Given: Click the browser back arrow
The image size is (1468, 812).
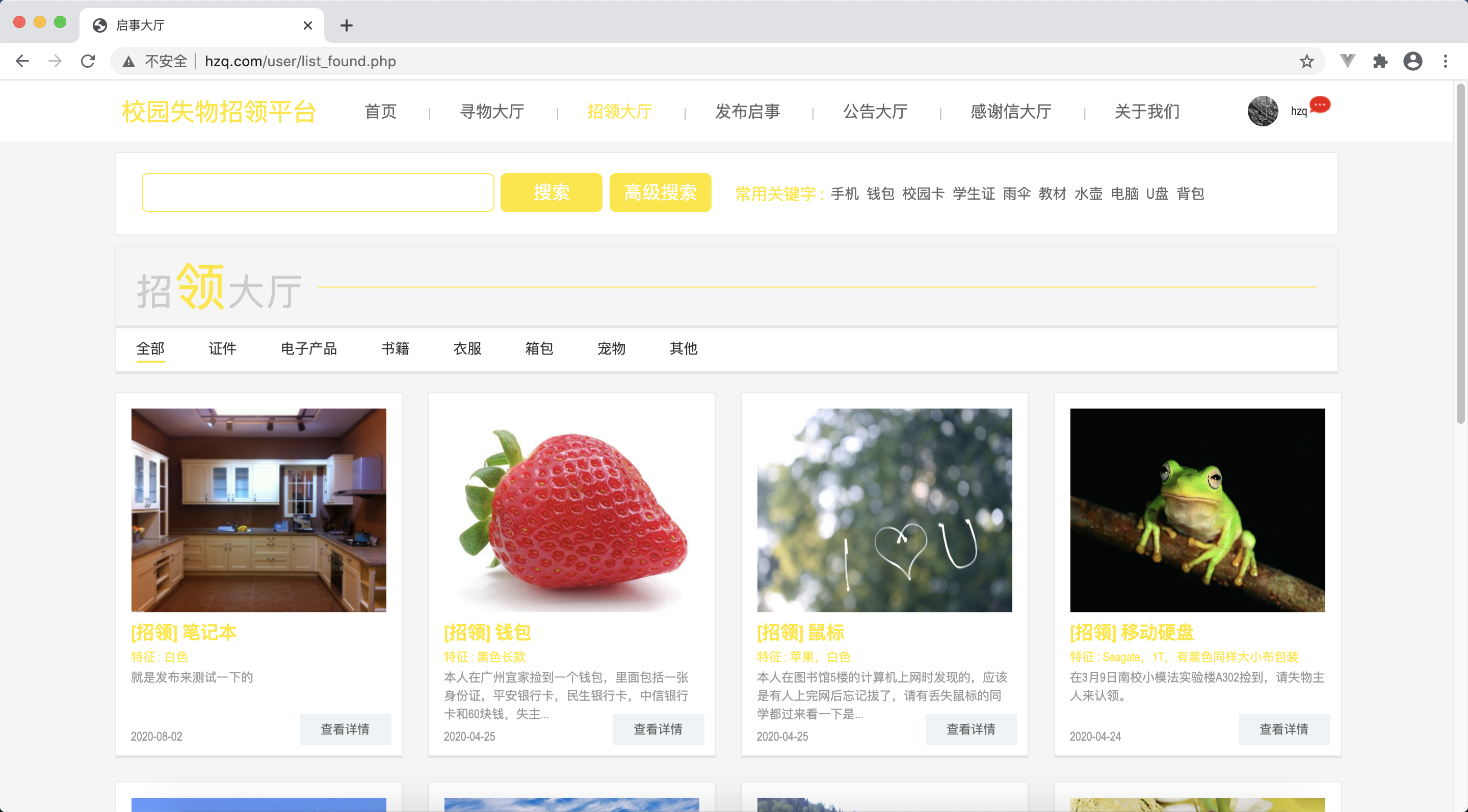Looking at the screenshot, I should tap(22, 61).
